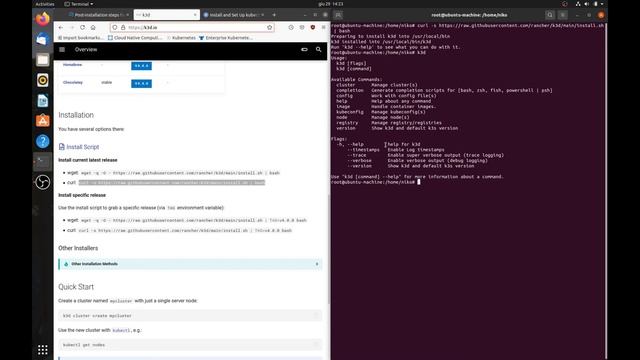Reload the k3d.io page
Viewport: 640px width, 360px height.
(x=82, y=27)
